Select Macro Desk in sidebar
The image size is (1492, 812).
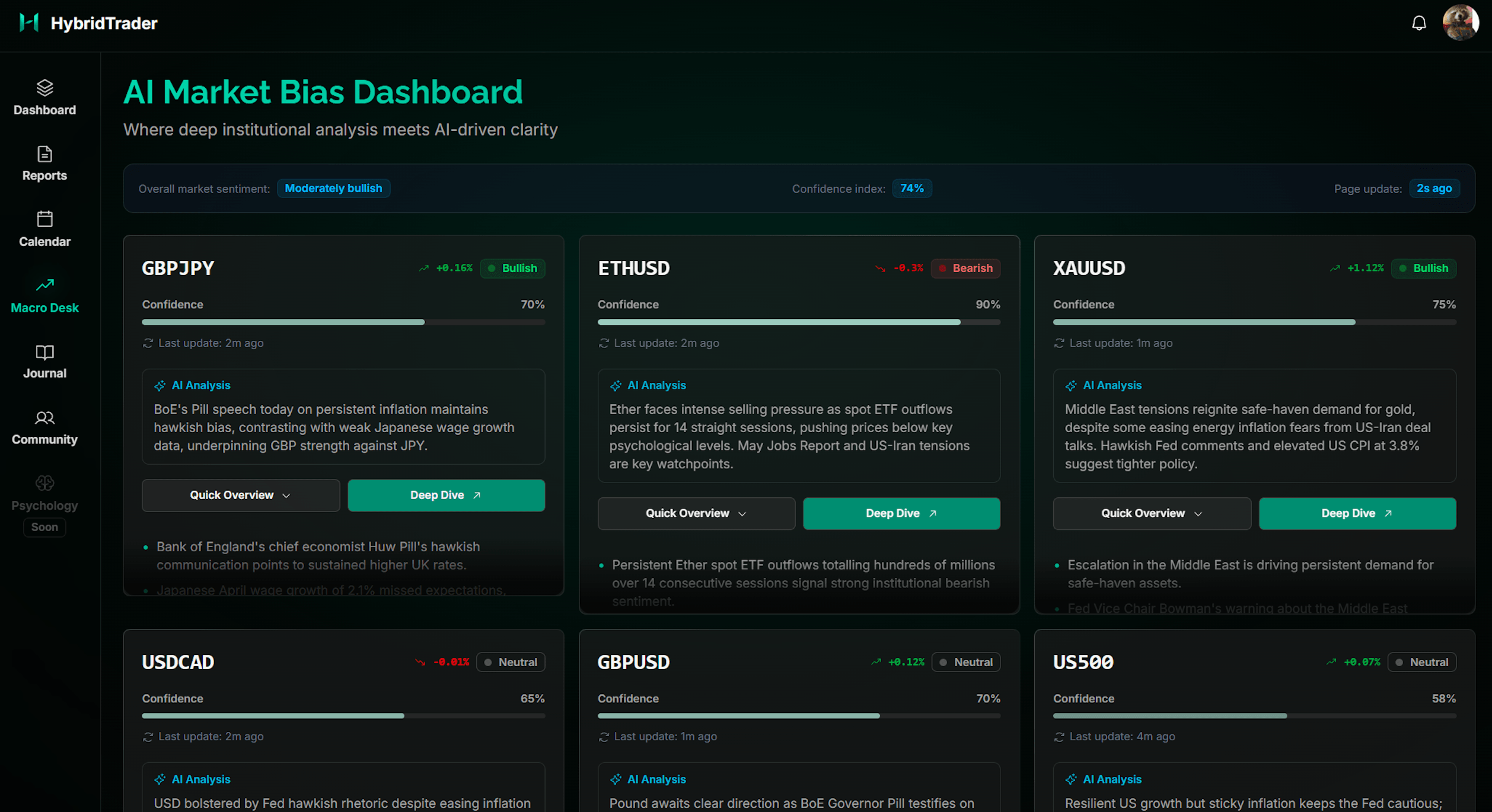[44, 296]
